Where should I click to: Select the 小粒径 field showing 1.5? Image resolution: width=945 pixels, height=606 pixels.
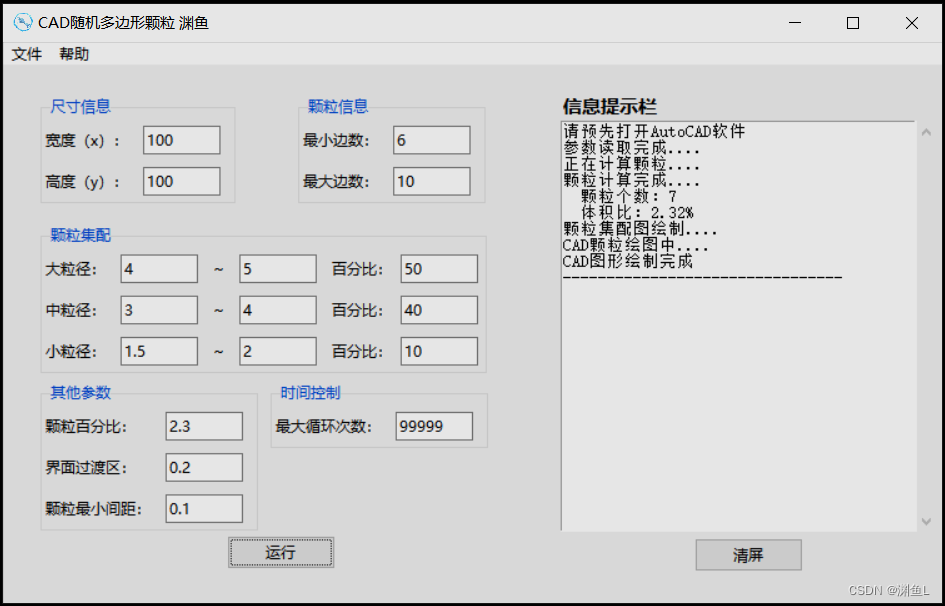click(x=159, y=351)
